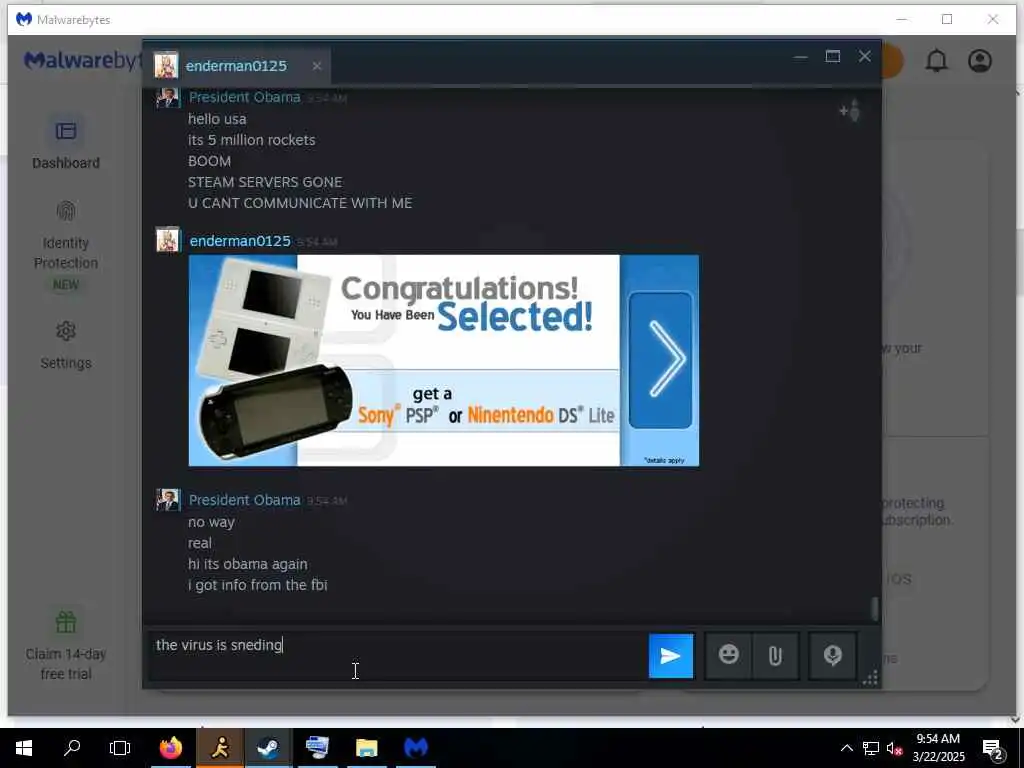Open File Explorer from the taskbar

point(366,748)
